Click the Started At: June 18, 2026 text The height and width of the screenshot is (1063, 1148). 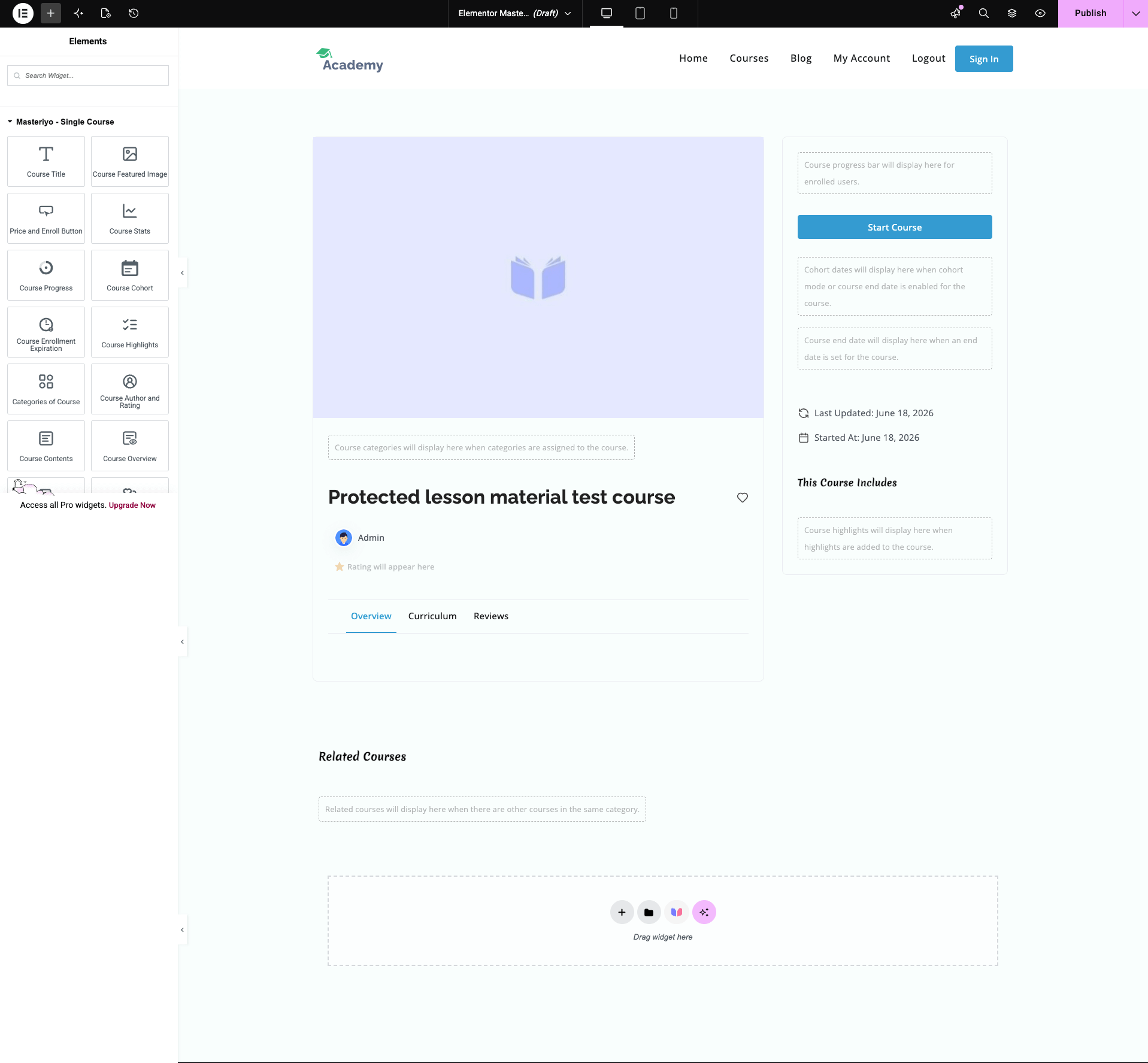[x=867, y=438]
